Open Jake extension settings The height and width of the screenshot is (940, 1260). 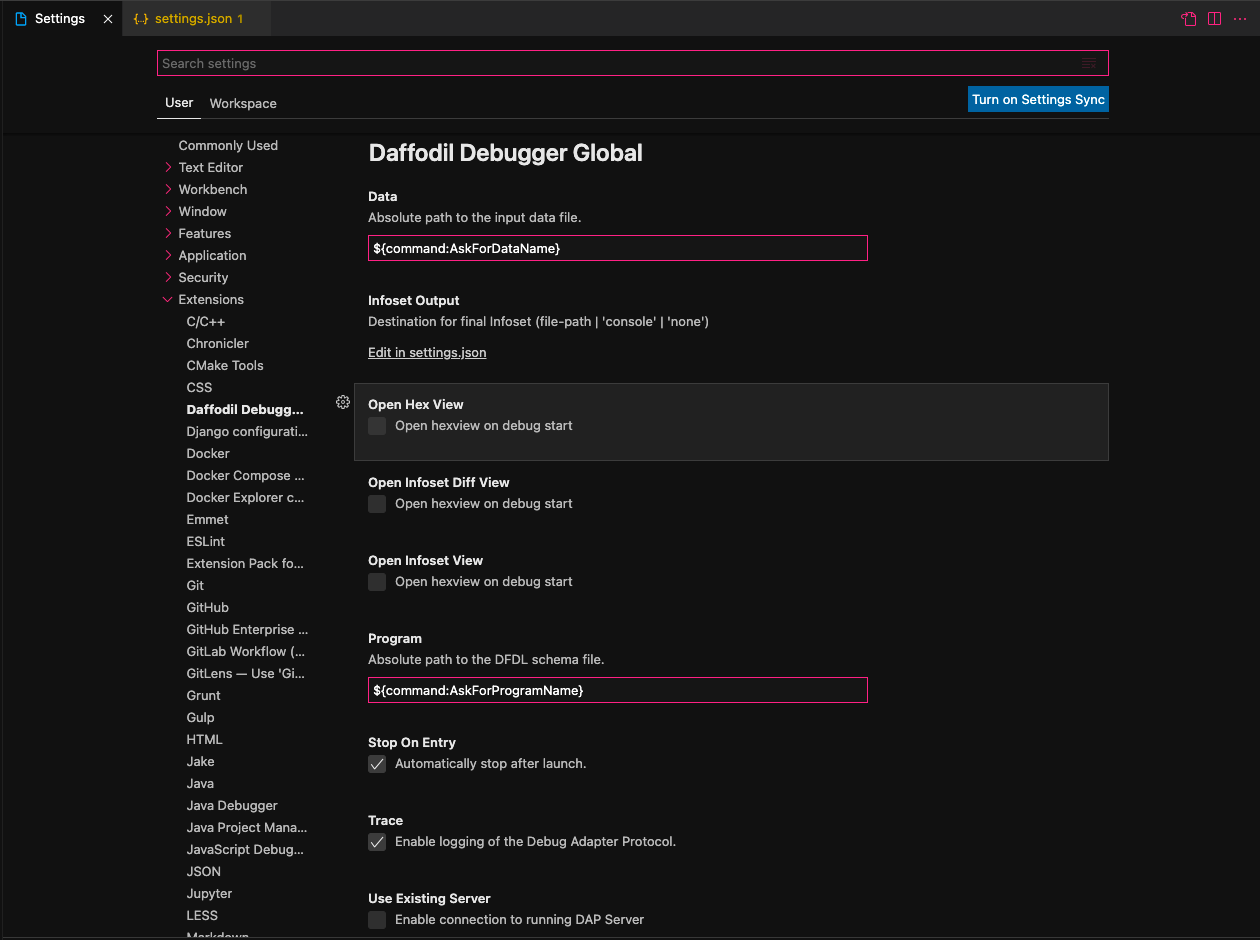pyautogui.click(x=200, y=761)
